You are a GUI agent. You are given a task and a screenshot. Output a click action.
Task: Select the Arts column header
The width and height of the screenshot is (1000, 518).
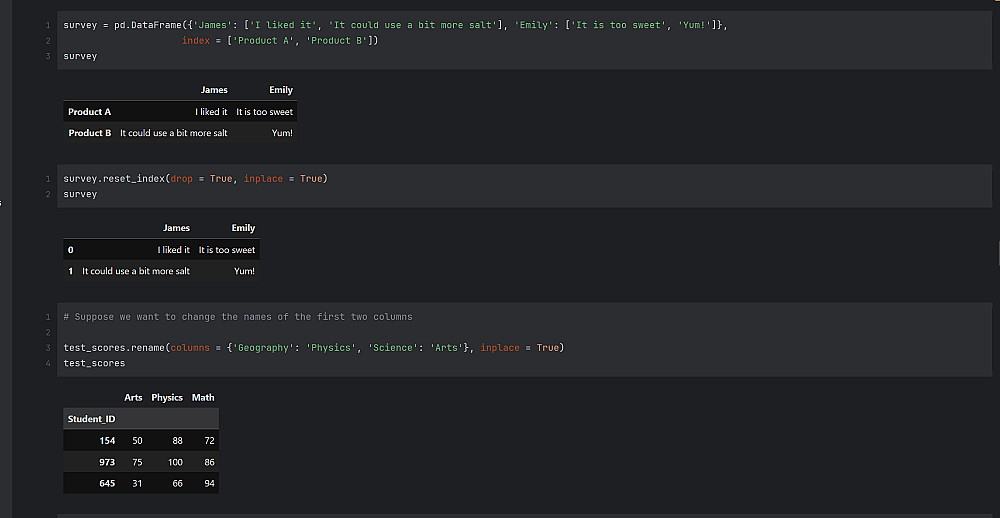point(133,397)
